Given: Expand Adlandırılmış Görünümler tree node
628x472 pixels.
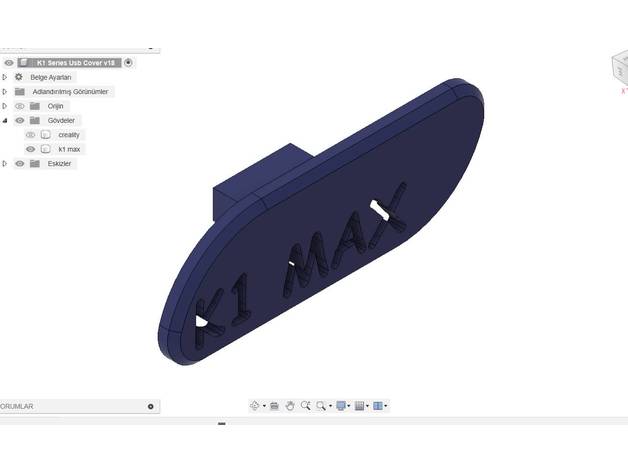Looking at the screenshot, I should 5,92.
